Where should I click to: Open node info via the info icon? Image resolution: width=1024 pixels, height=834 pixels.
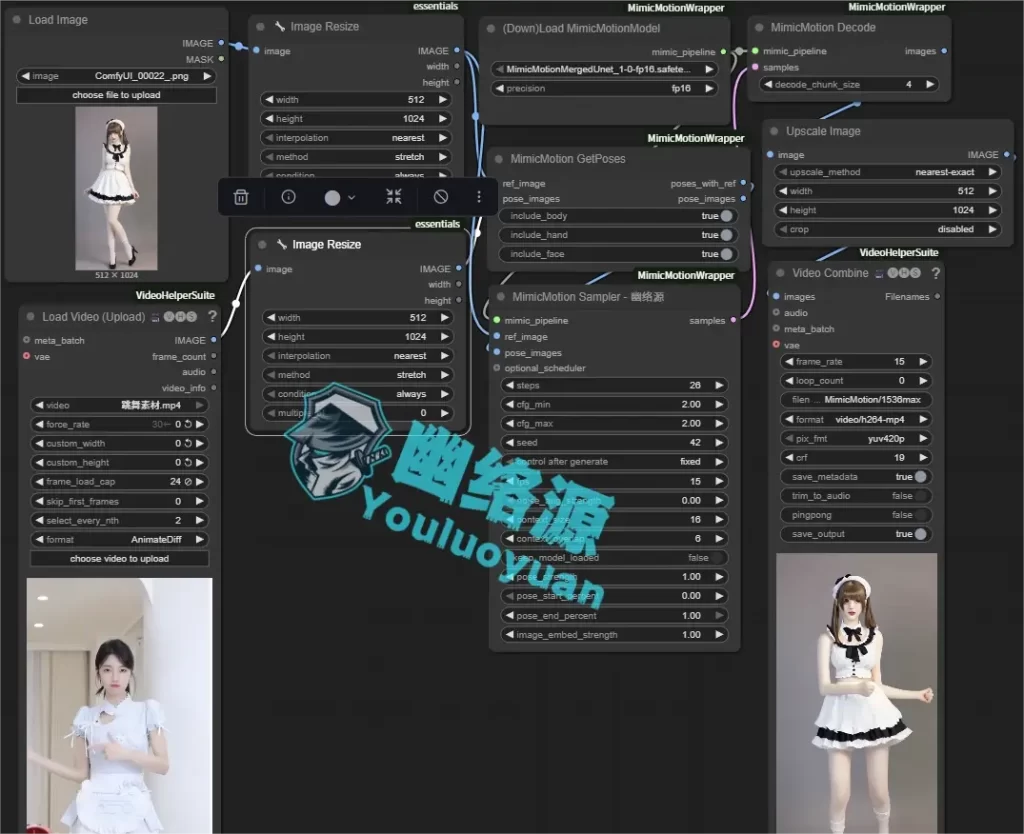(288, 197)
